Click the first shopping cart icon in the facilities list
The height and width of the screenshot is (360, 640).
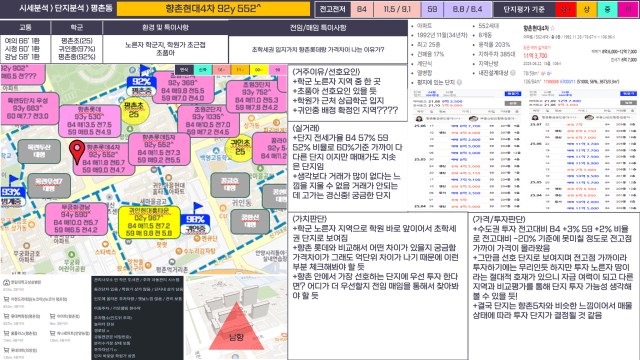tap(6, 299)
